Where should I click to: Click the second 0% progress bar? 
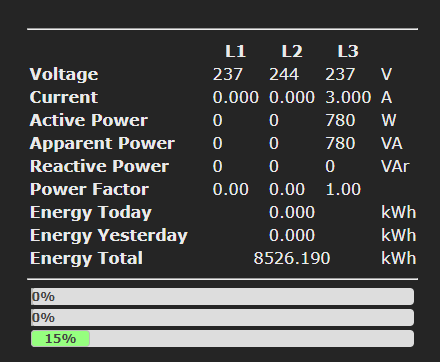[x=222, y=318]
